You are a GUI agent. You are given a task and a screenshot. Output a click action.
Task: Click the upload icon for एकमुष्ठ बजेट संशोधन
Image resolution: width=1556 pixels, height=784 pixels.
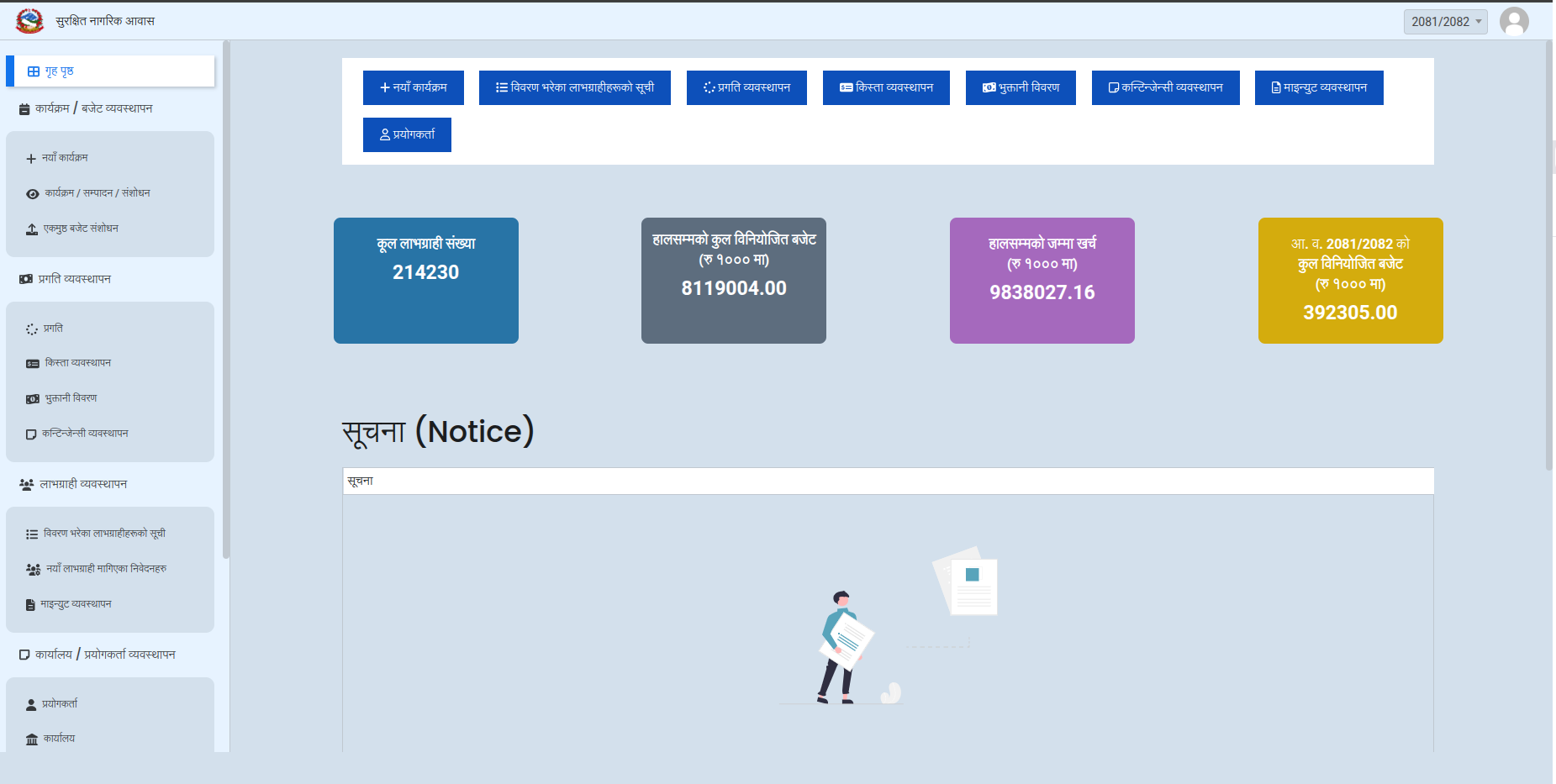pyautogui.click(x=32, y=229)
